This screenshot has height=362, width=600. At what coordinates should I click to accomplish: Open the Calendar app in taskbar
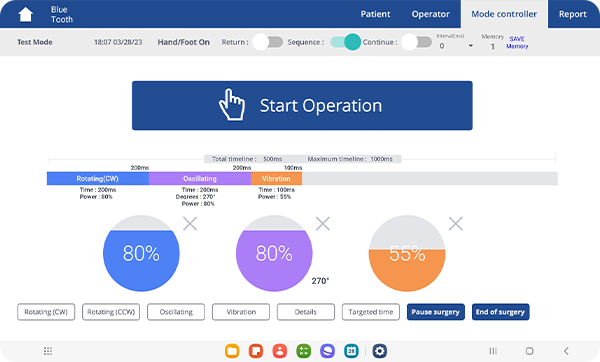click(x=351, y=351)
